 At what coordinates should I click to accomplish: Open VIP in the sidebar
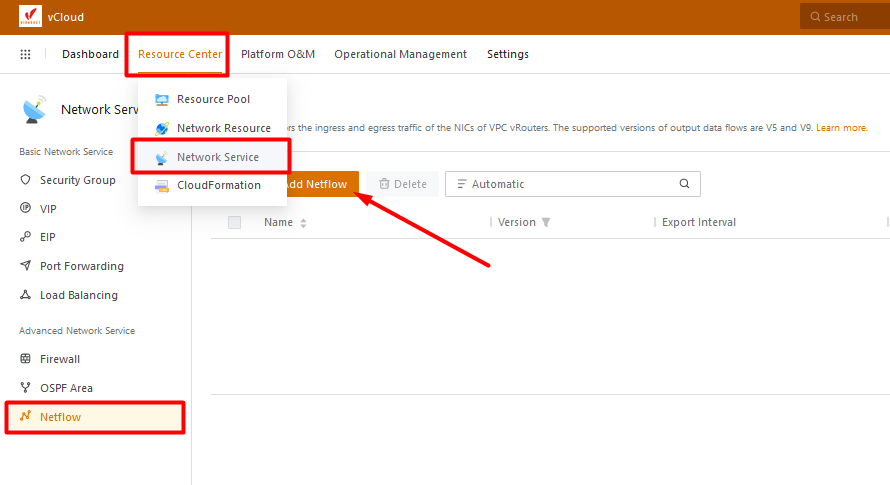pos(48,209)
